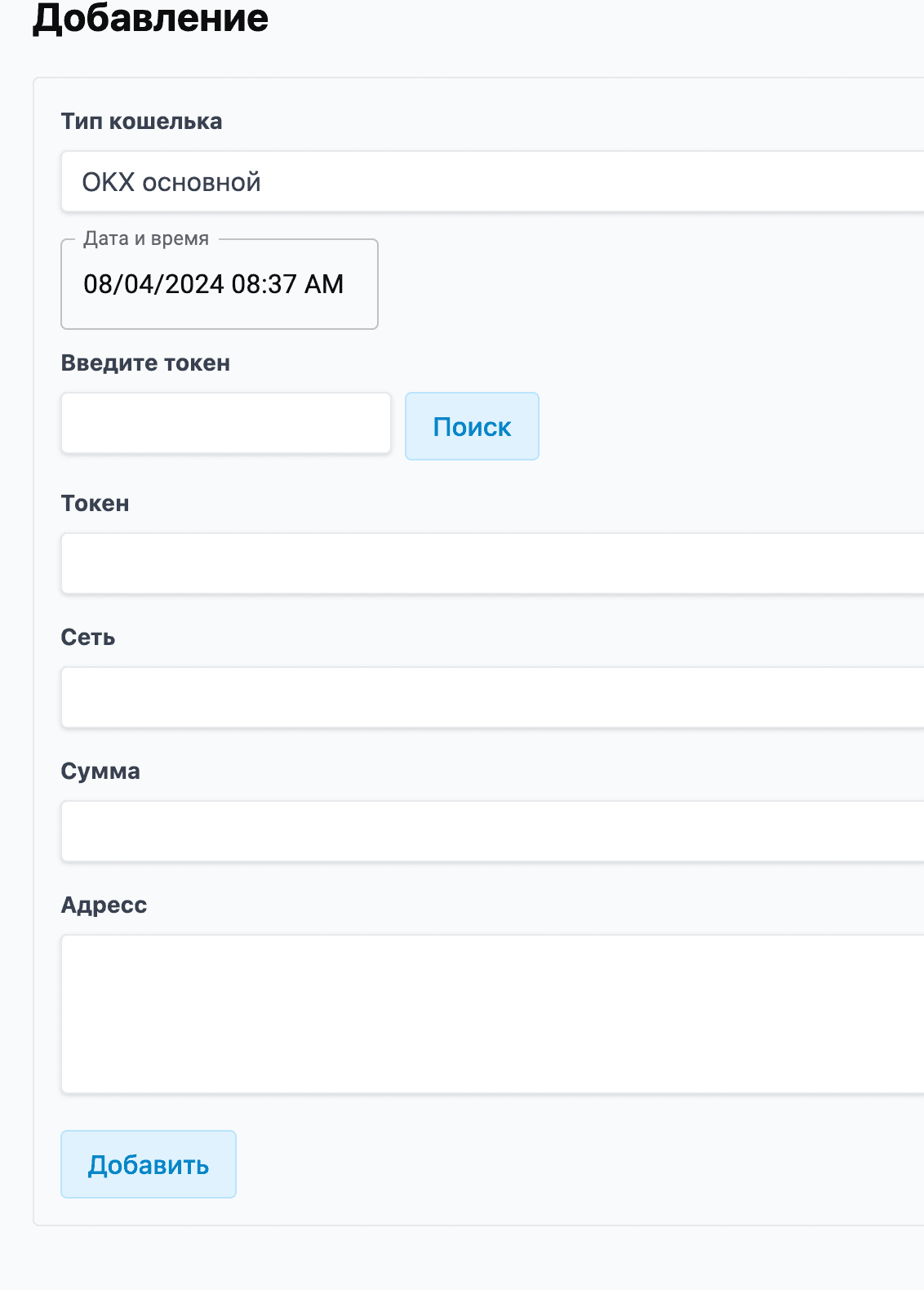
Task: Click the 'Добавление' page heading
Action: (x=150, y=18)
